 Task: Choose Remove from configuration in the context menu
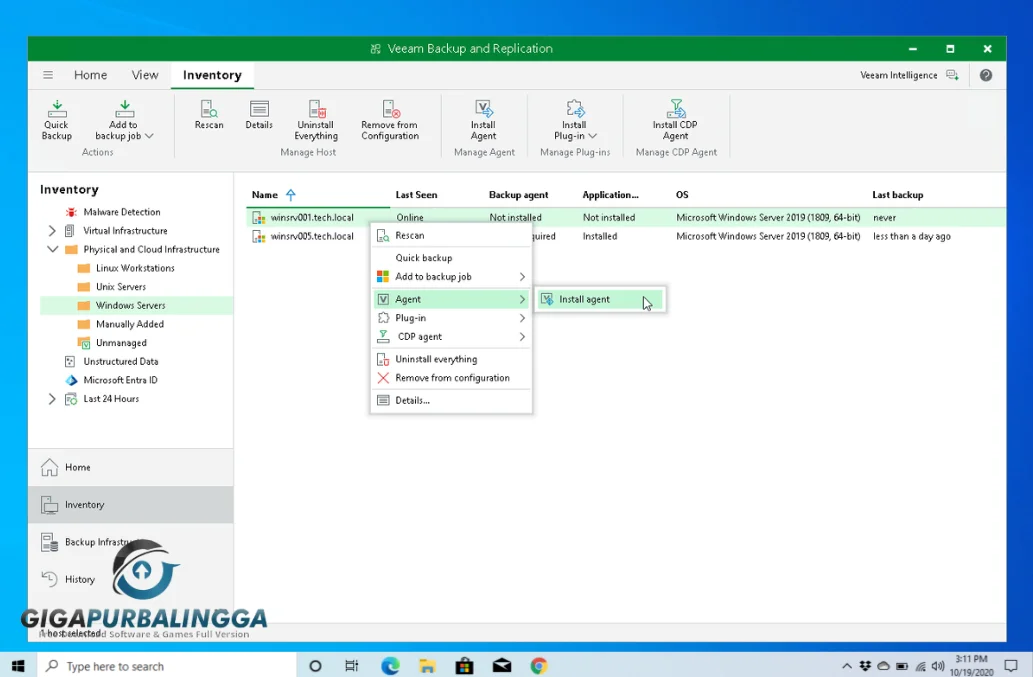tap(451, 378)
